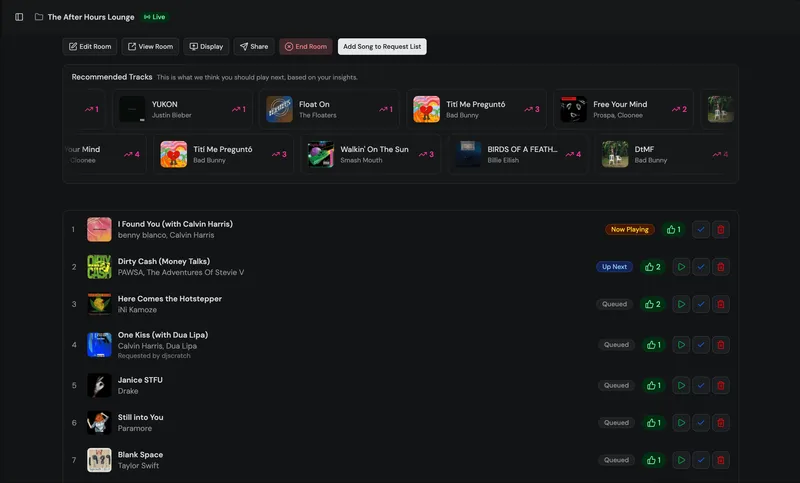Click the Now Playing status badge
Screen dimensions: 800x483
pyautogui.click(x=630, y=230)
